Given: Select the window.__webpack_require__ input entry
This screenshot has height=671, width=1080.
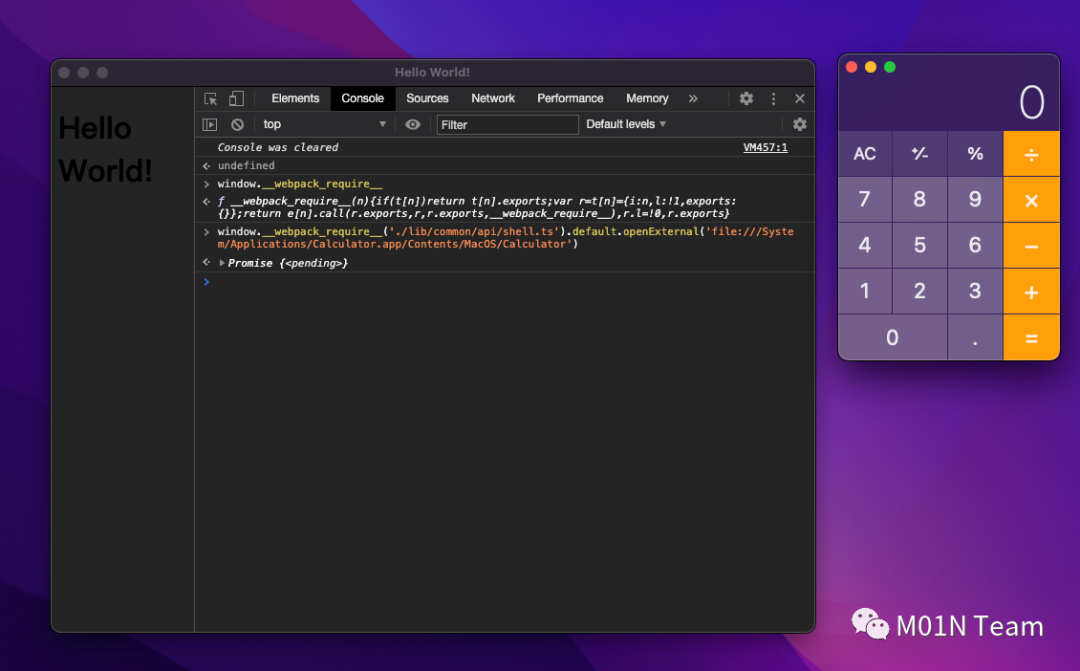Looking at the screenshot, I should pos(300,184).
